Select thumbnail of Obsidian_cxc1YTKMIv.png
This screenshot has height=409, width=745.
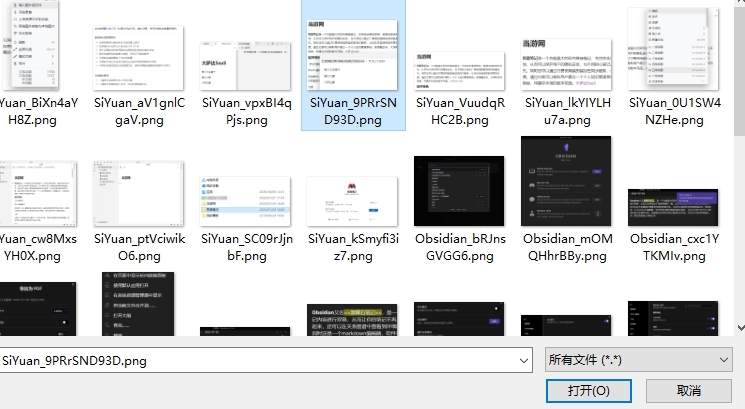(673, 208)
